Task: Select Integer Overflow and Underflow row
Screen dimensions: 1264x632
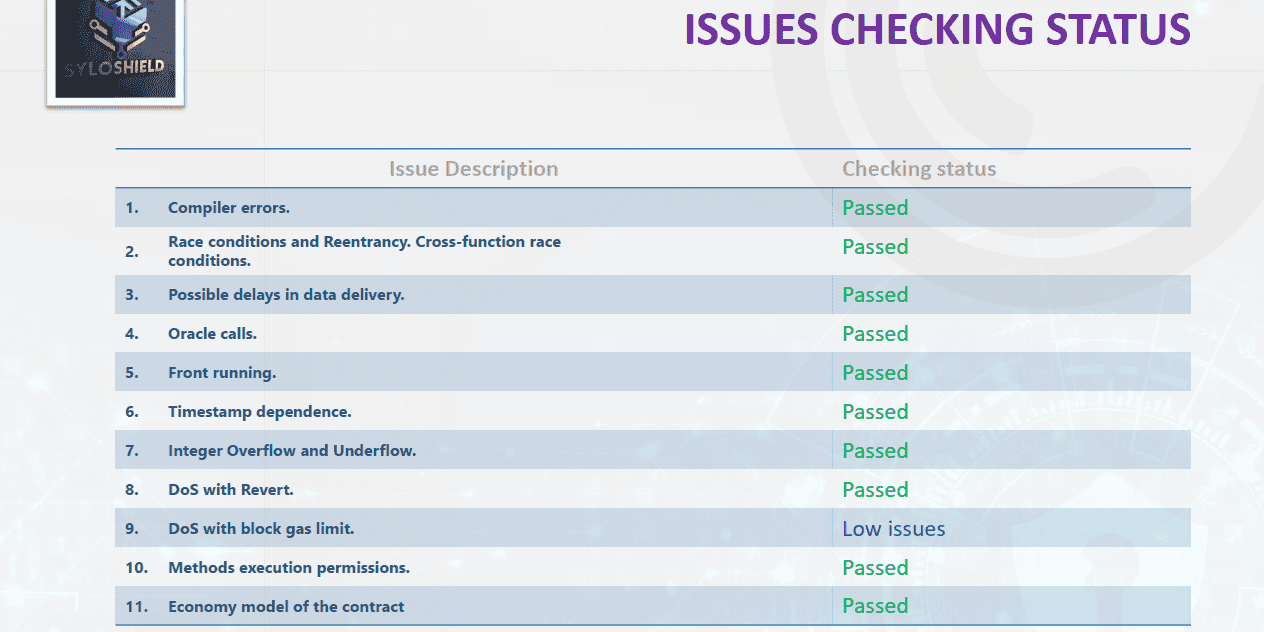Action: coord(653,451)
